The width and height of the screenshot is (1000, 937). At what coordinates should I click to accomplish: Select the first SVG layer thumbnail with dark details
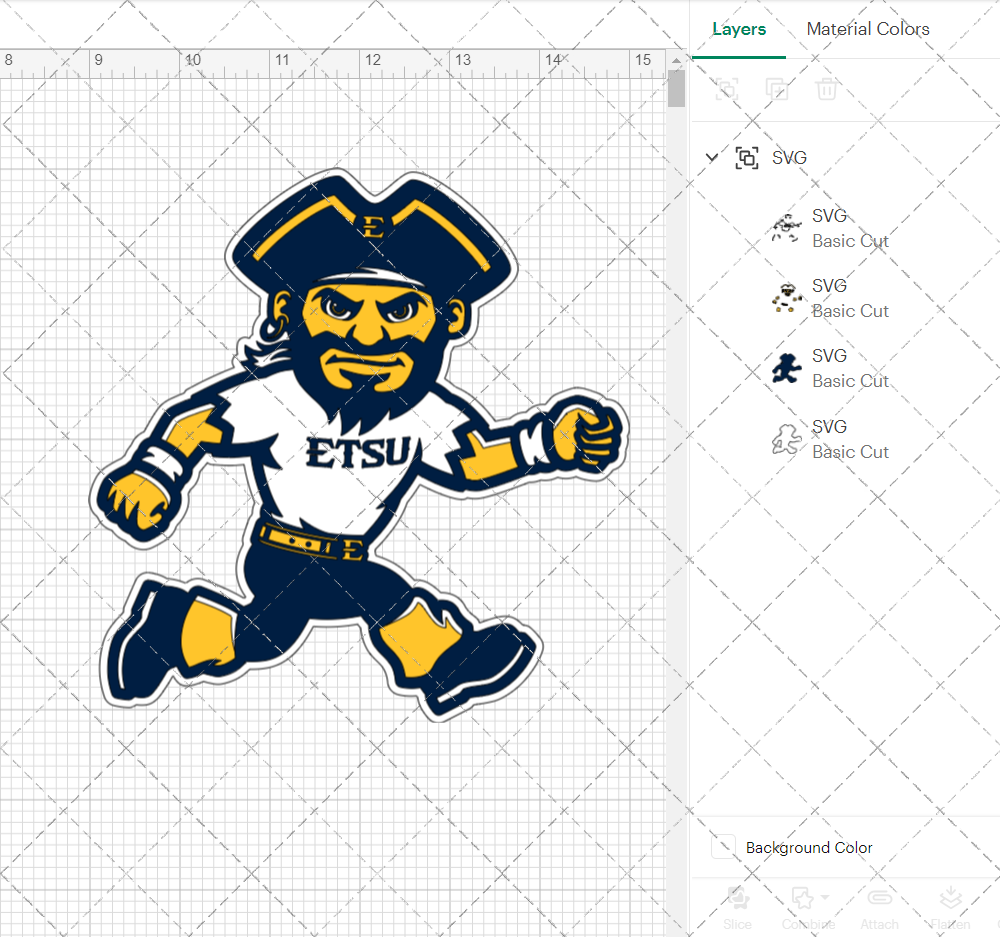[786, 228]
